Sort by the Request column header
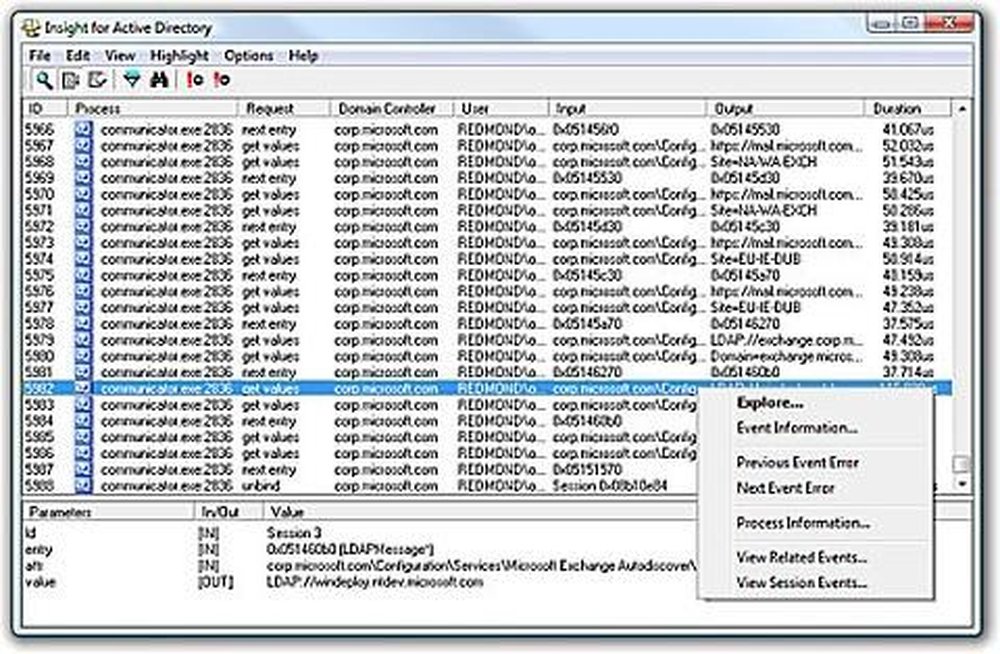Viewport: 1000px width, 654px height. (x=284, y=108)
